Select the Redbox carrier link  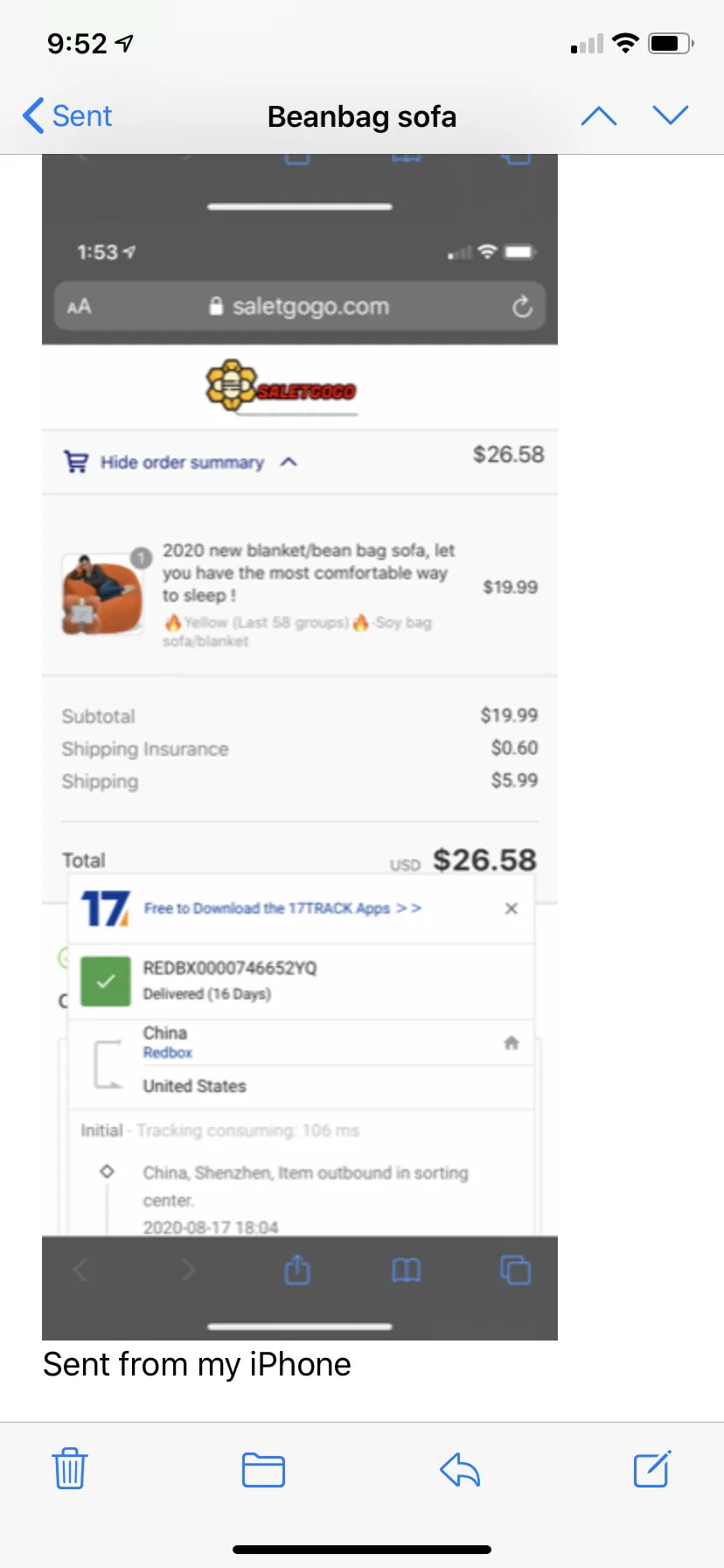tap(167, 1053)
